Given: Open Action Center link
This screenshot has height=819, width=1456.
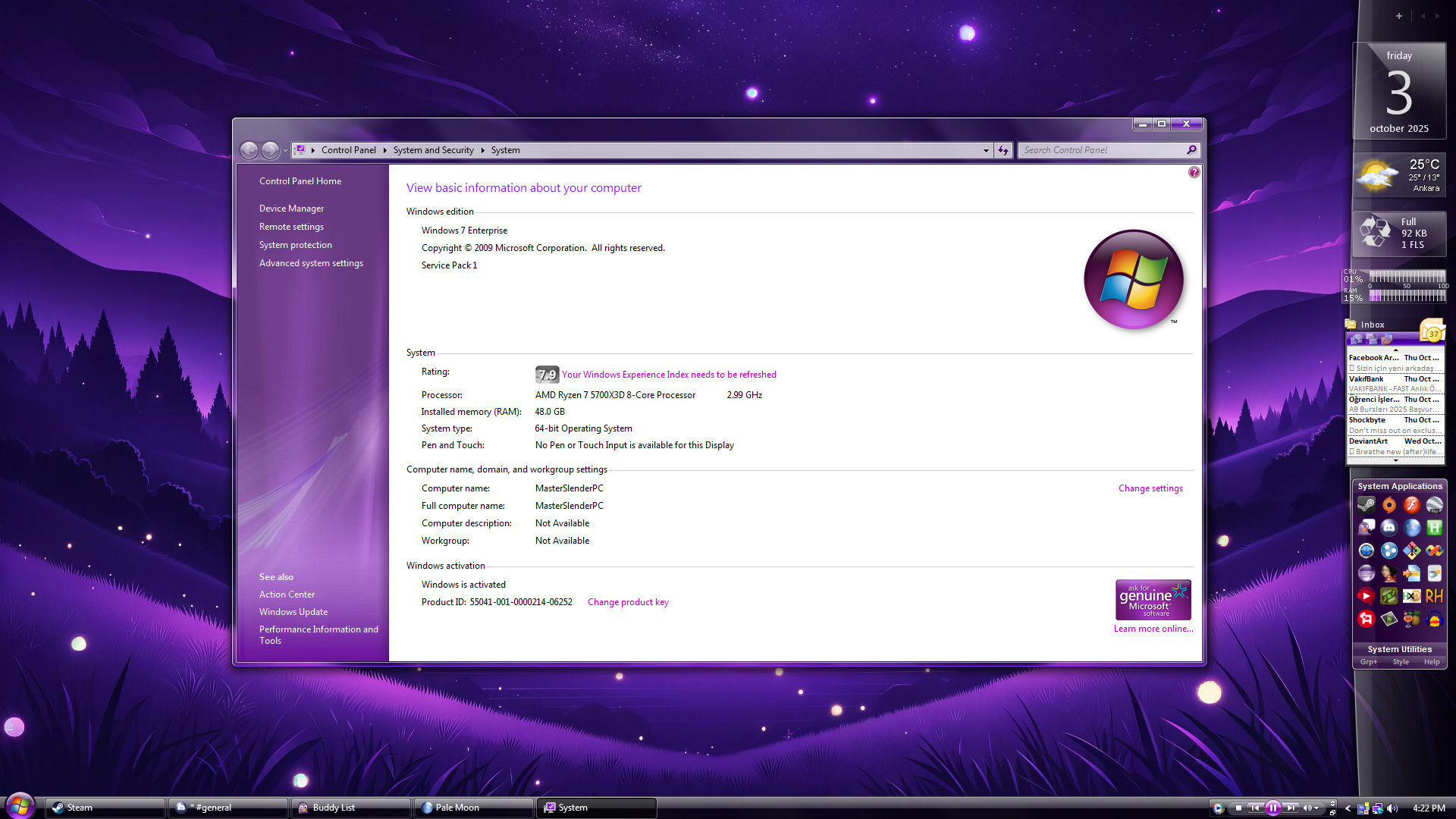Looking at the screenshot, I should click(287, 595).
